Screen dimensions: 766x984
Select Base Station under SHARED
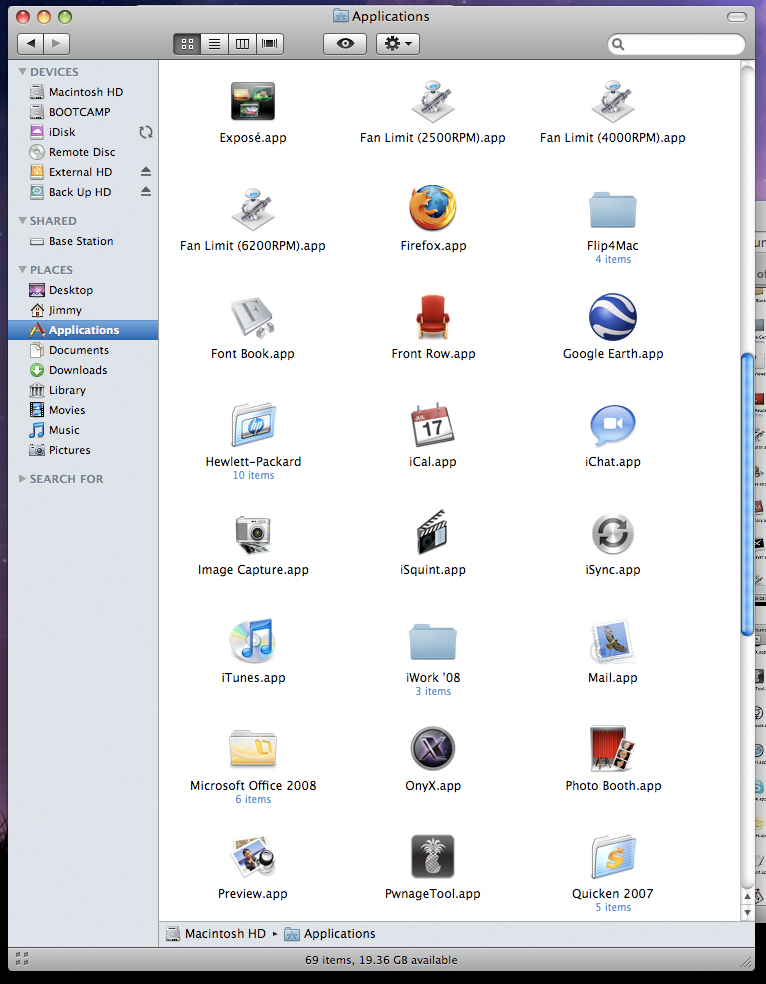83,241
